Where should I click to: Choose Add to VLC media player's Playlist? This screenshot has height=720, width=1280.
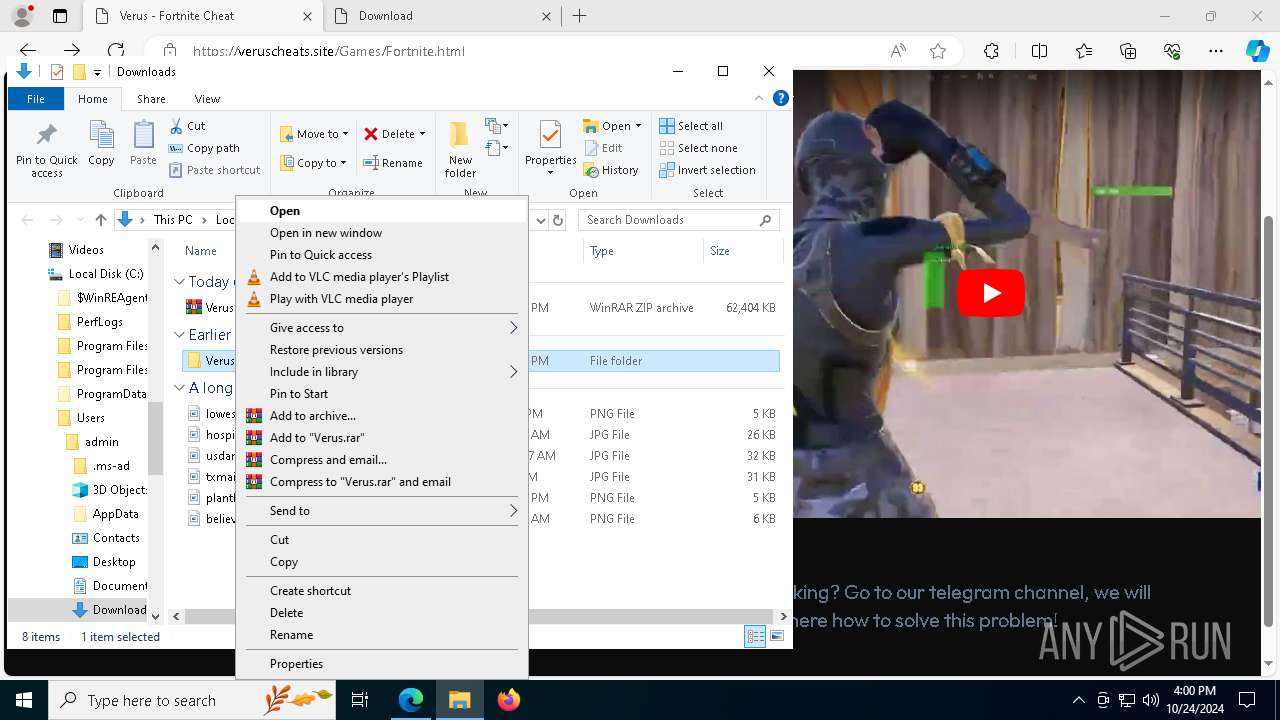pyautogui.click(x=382, y=277)
